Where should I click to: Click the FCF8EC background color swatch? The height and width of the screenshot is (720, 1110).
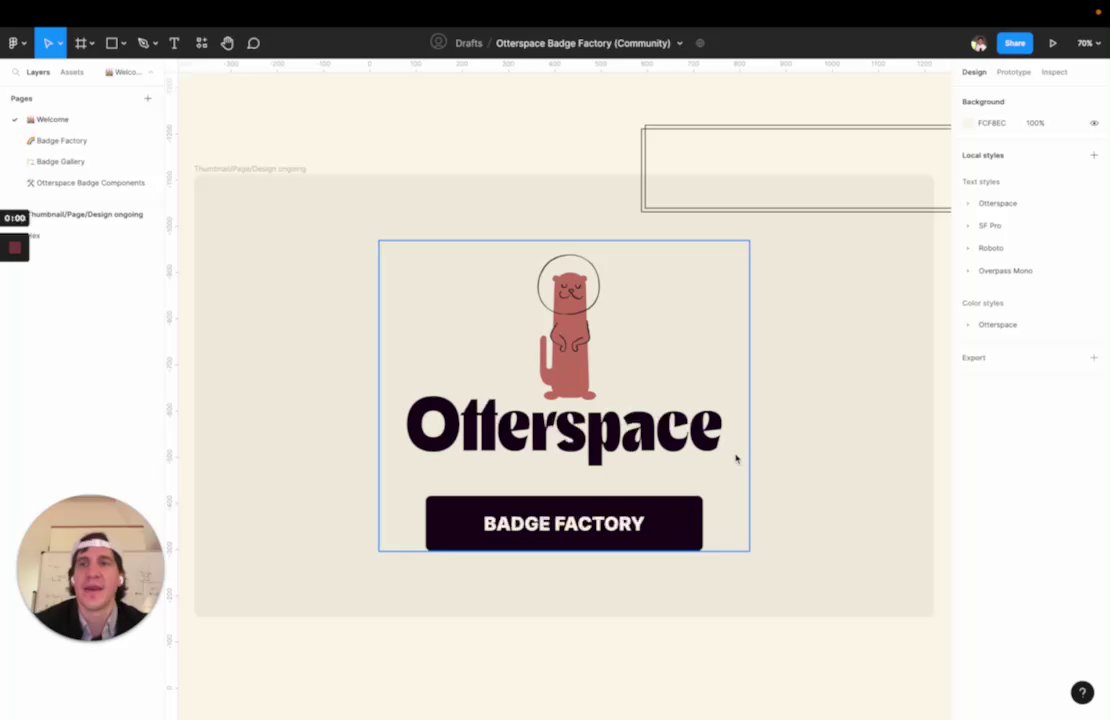(968, 123)
